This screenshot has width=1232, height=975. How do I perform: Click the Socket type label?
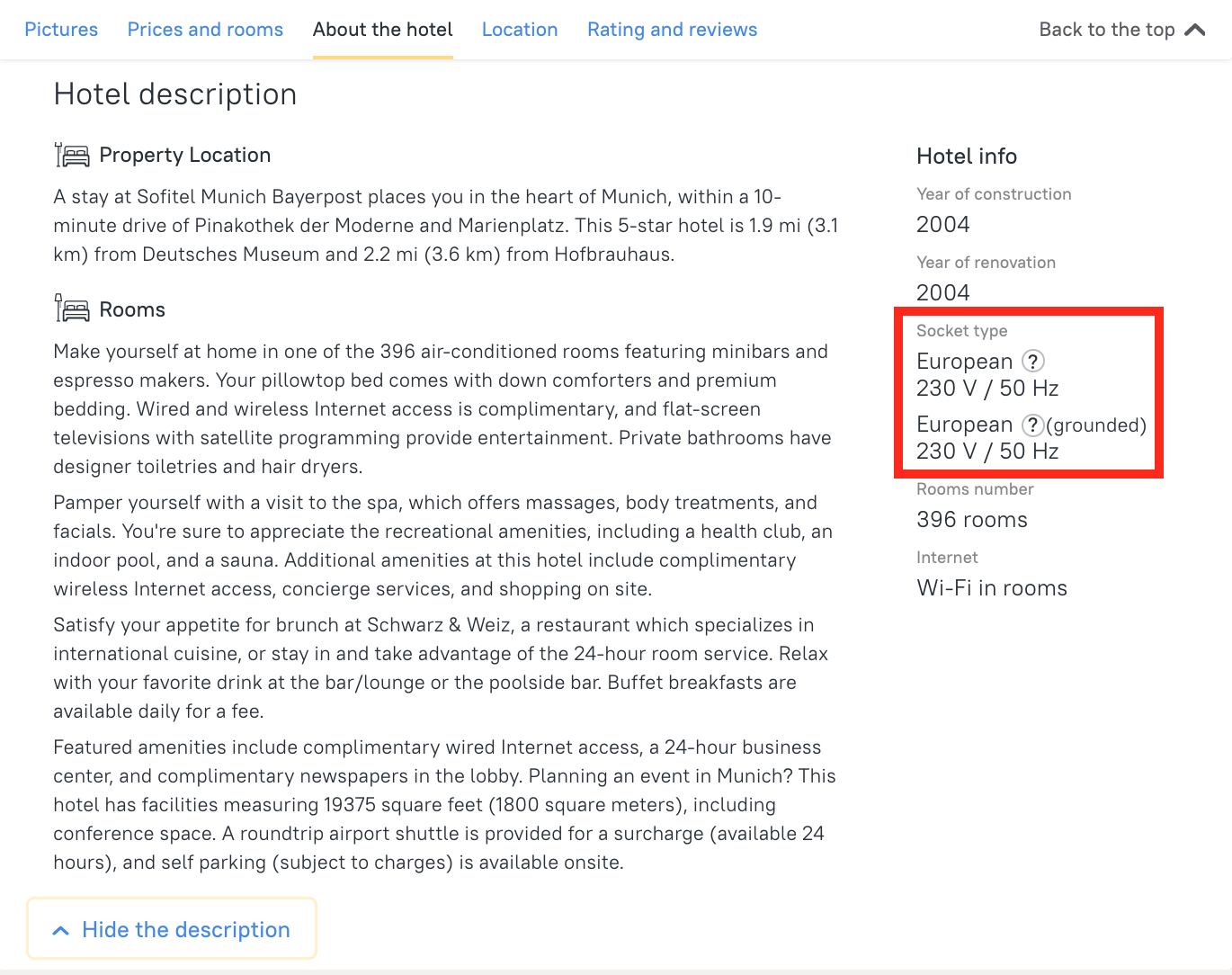[x=961, y=331]
